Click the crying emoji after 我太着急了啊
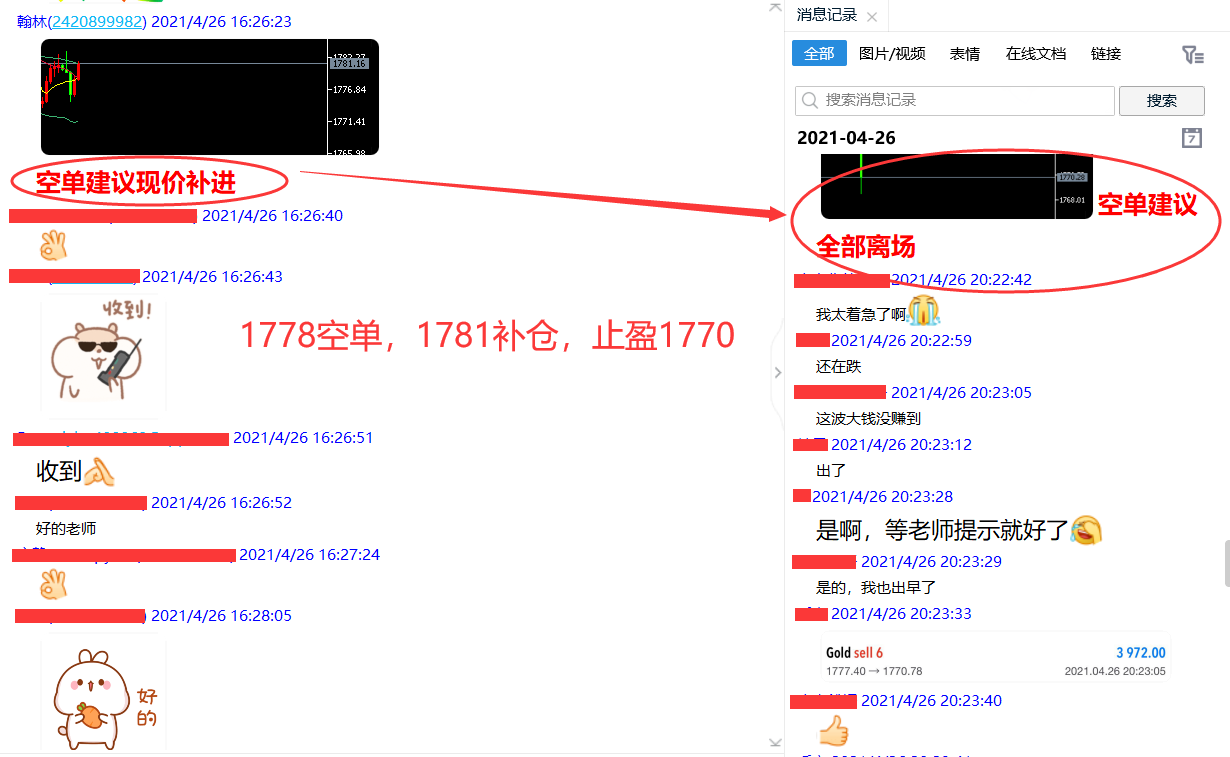1230x757 pixels. coord(923,311)
